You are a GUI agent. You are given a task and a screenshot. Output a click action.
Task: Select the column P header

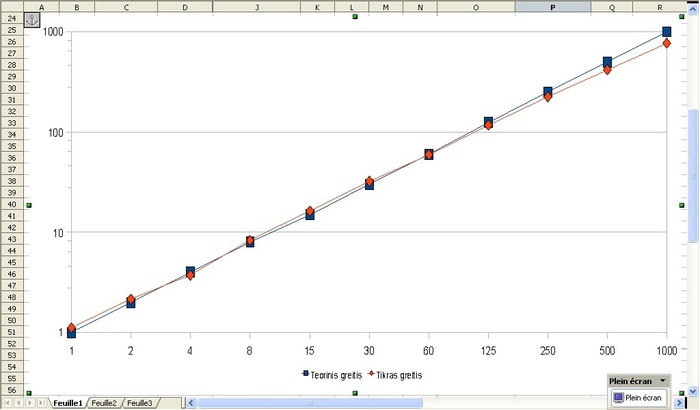(553, 7)
